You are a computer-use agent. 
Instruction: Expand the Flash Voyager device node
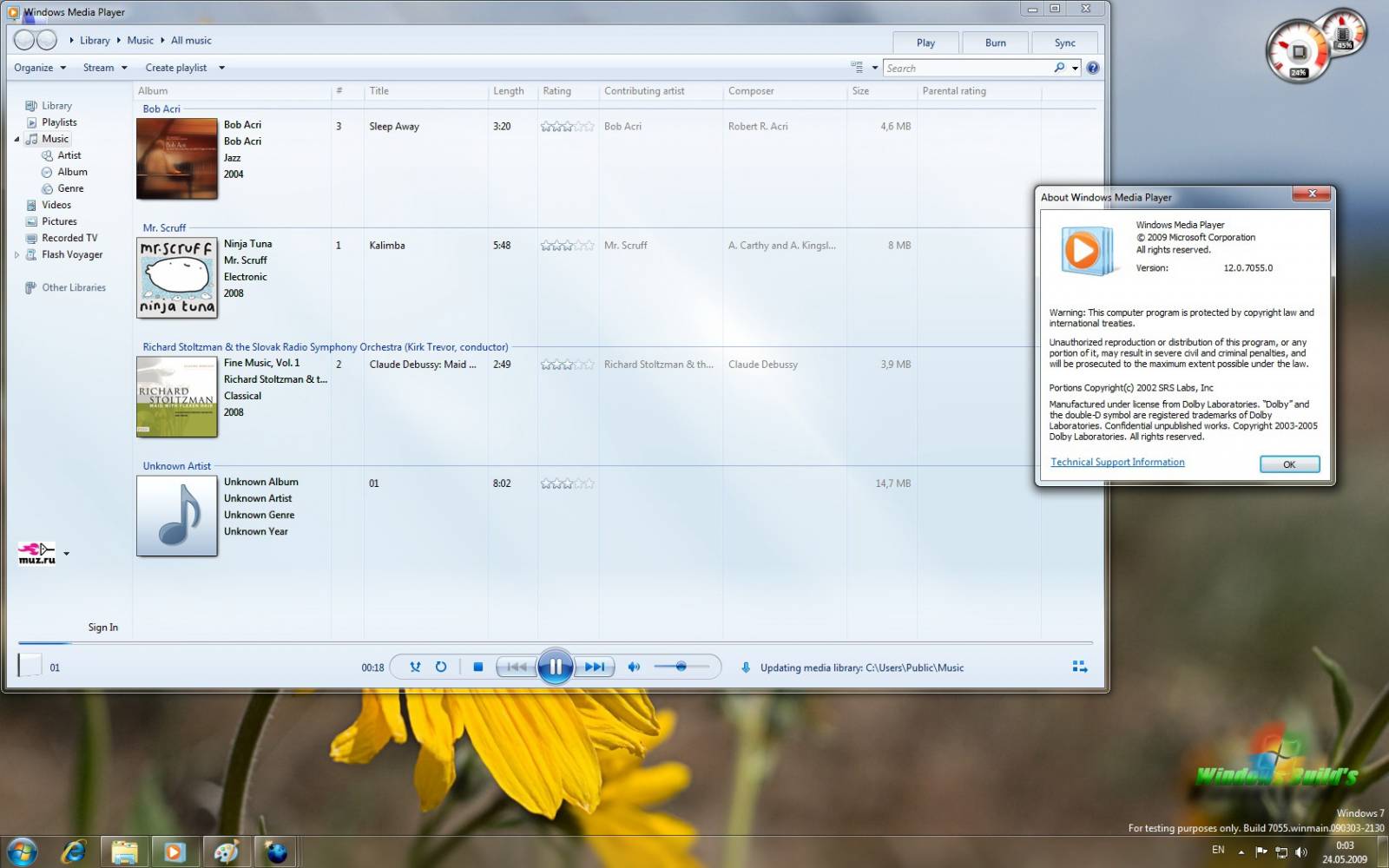pos(16,254)
